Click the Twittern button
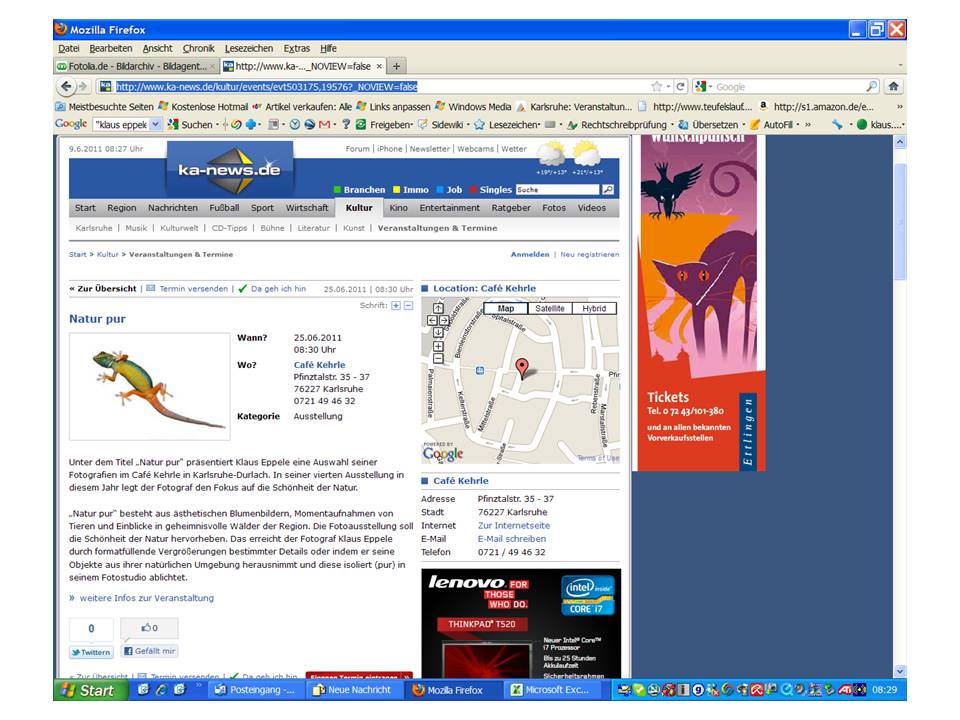The width and height of the screenshot is (960, 720). point(91,652)
